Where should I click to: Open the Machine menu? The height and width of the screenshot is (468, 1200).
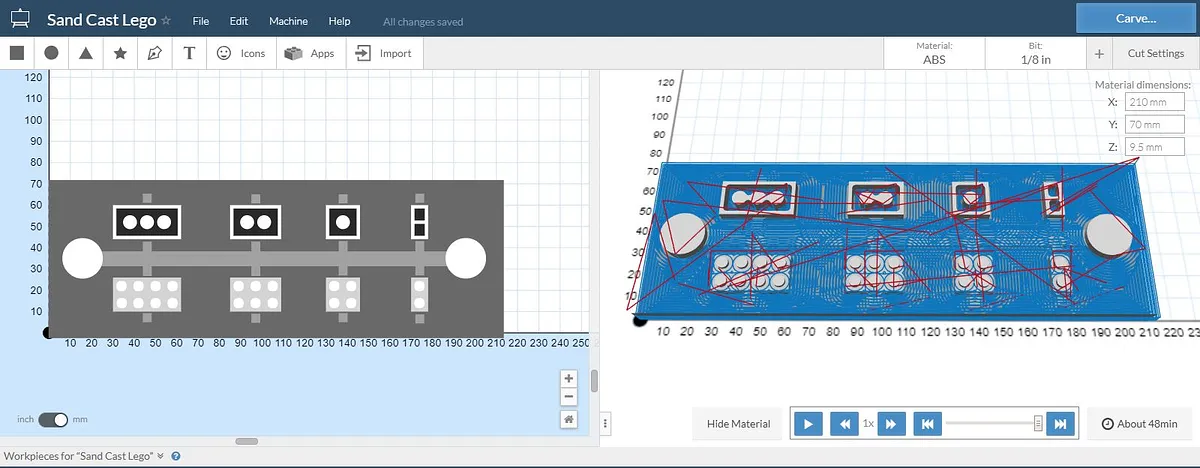tap(288, 21)
